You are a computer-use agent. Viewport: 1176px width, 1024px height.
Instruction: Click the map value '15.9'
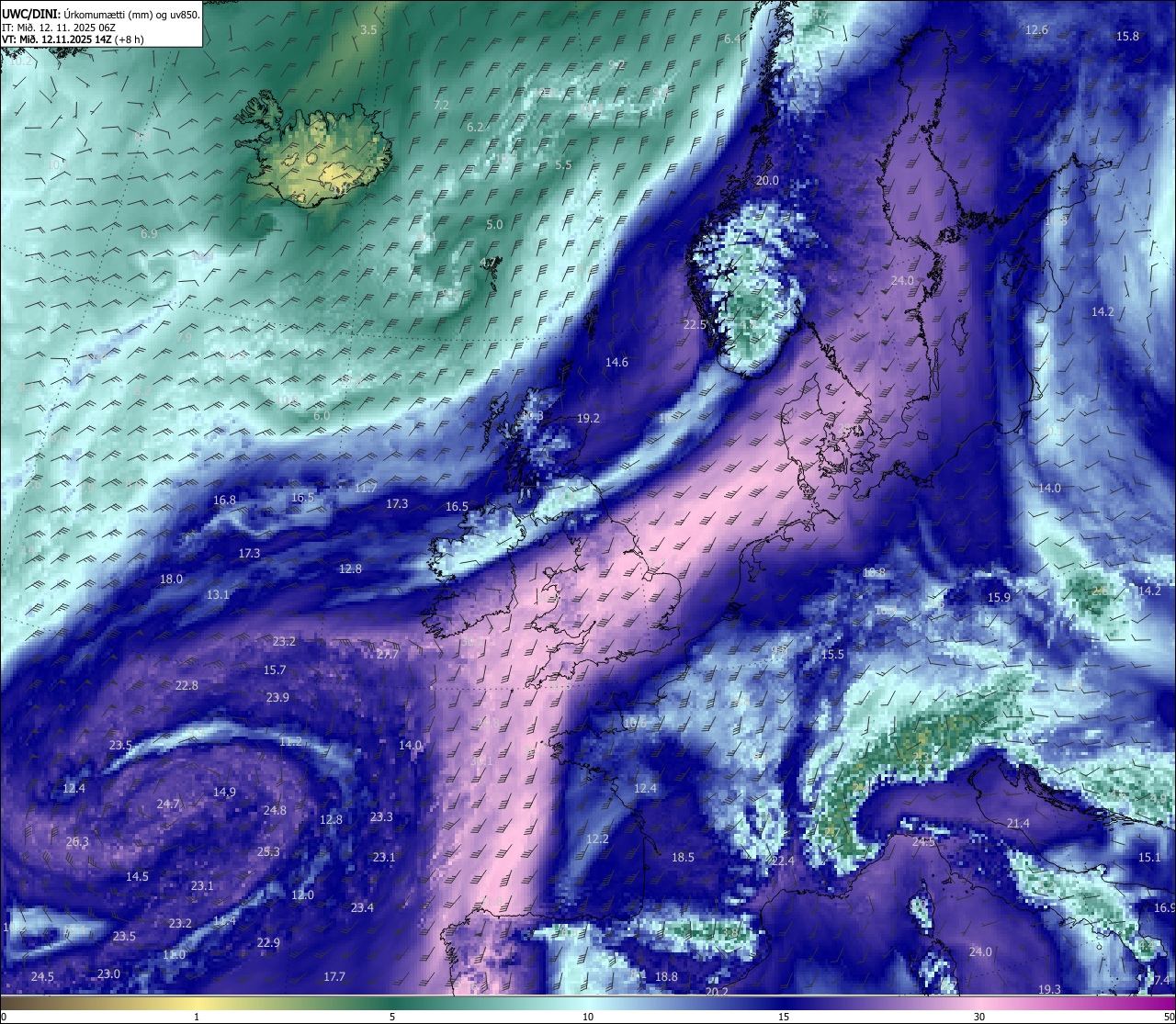pyautogui.click(x=999, y=598)
